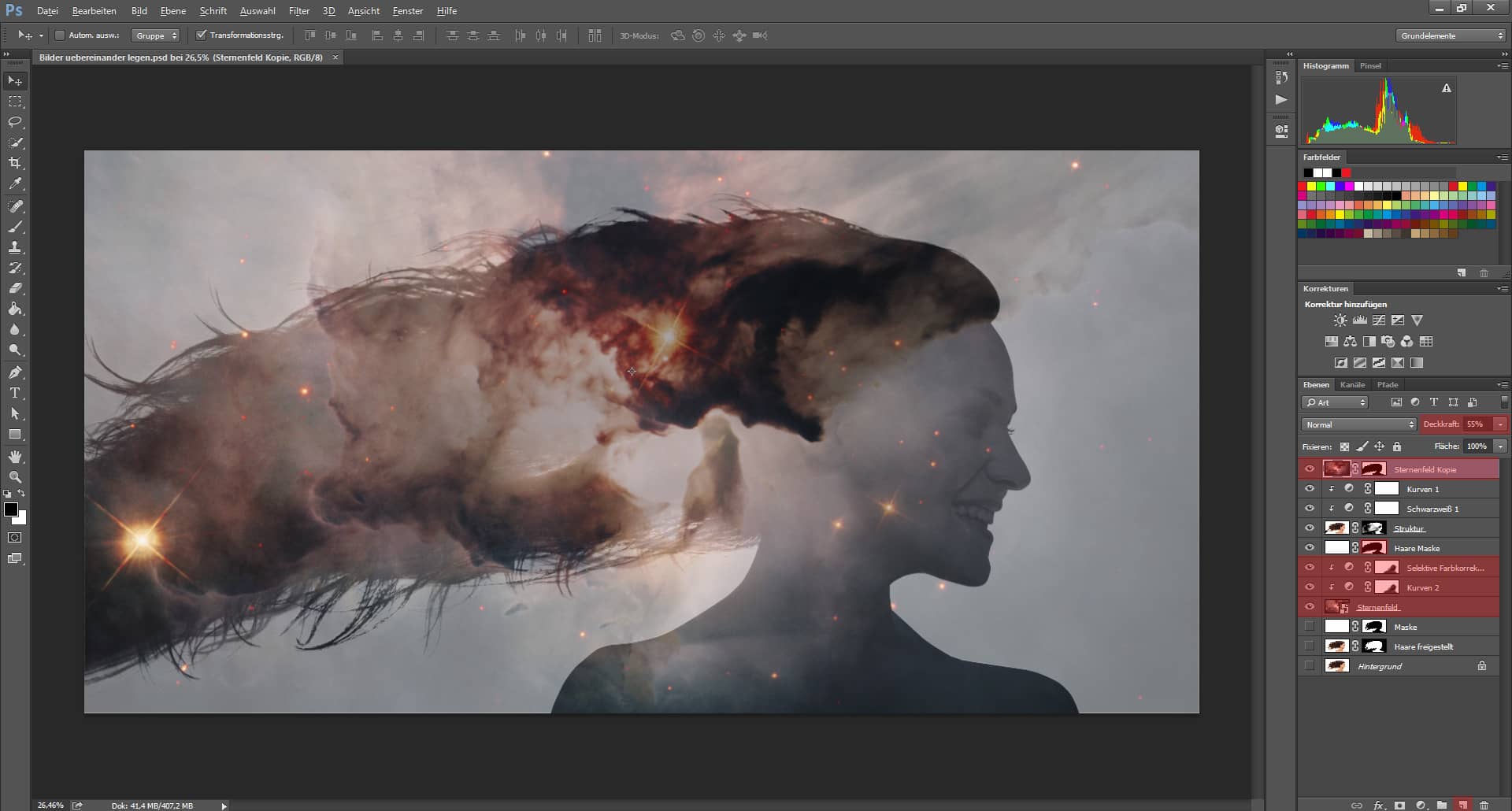Open the Grundelemente workspace dropdown

coord(1449,35)
